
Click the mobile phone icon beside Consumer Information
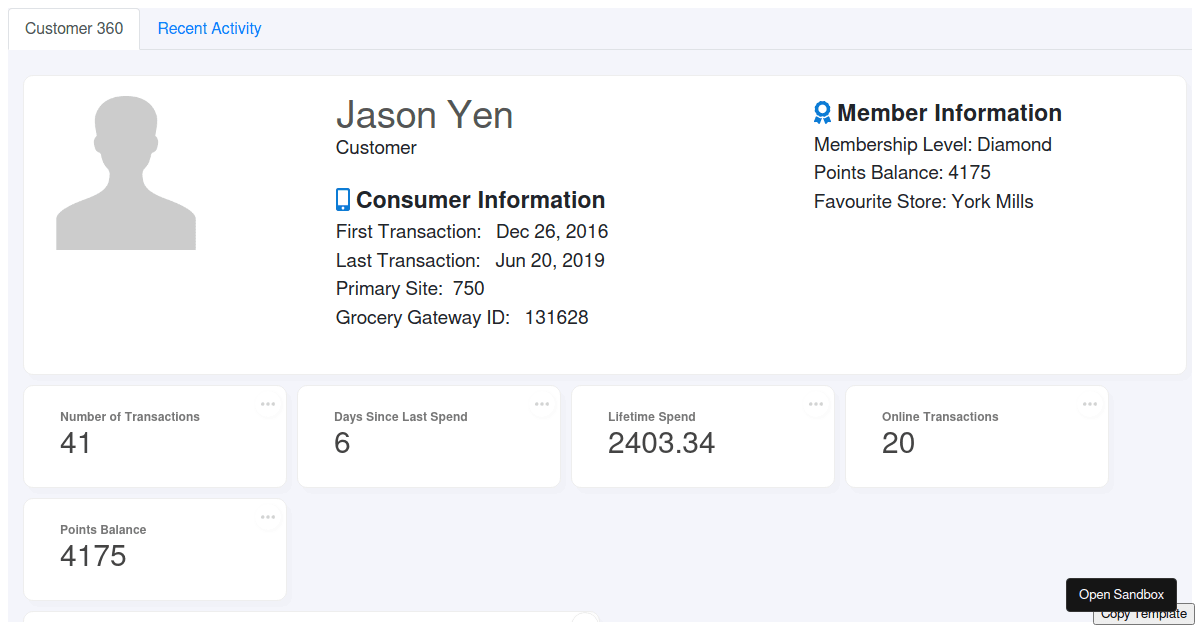click(343, 200)
